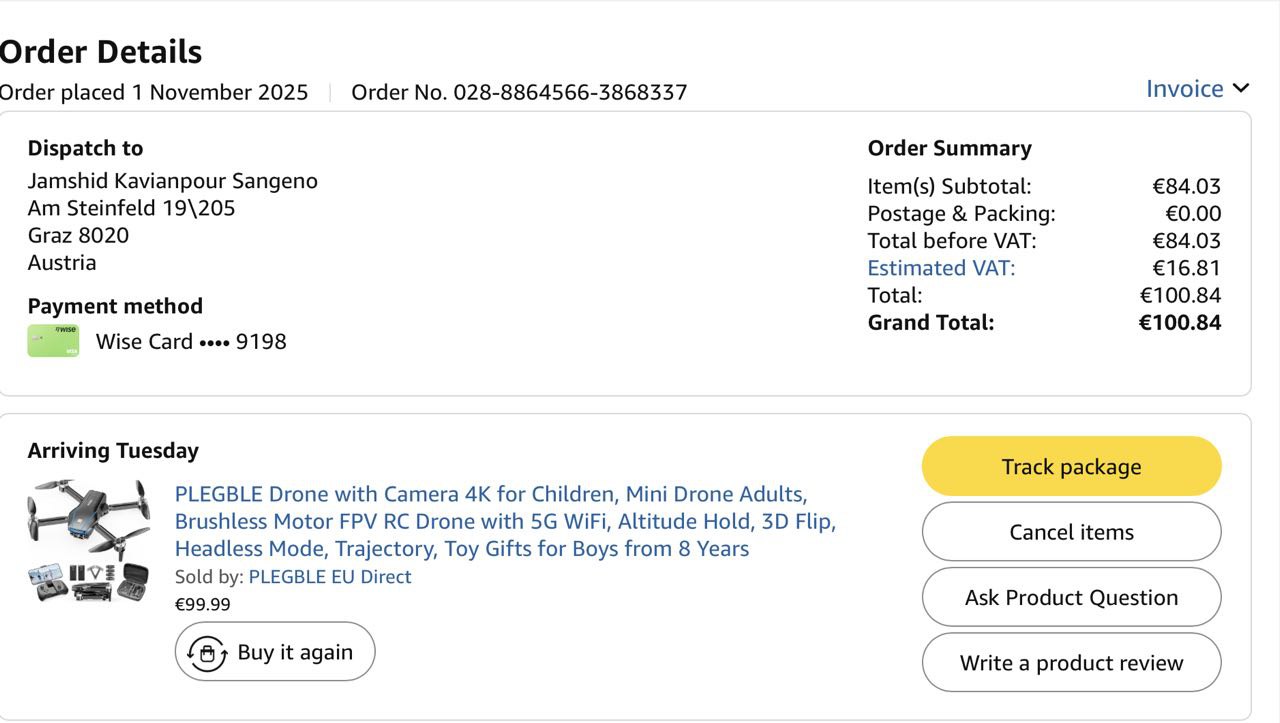The width and height of the screenshot is (1280, 723).
Task: Visit the PLEGBLE EU Direct seller page
Action: click(329, 577)
